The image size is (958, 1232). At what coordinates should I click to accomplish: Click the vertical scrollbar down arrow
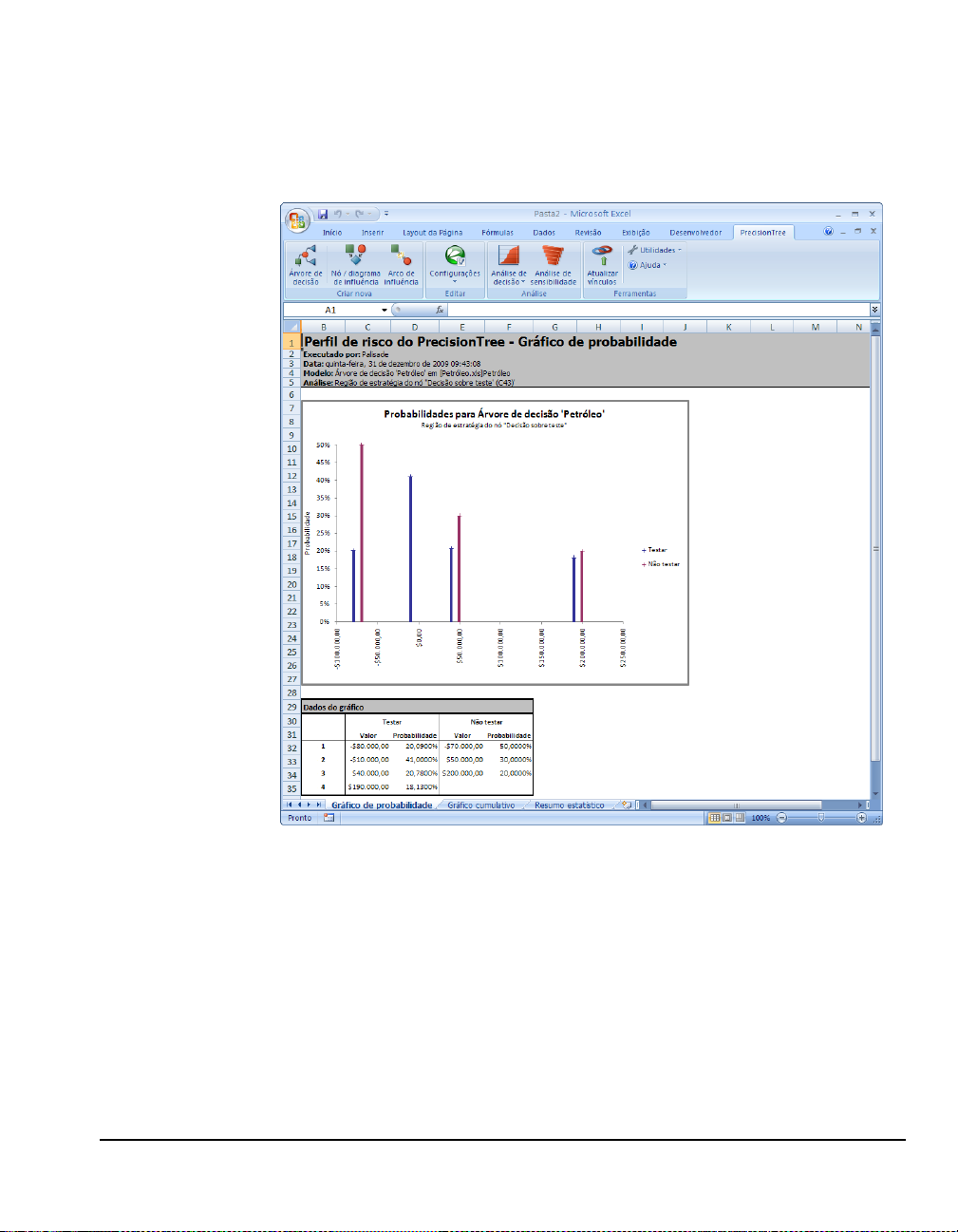875,794
